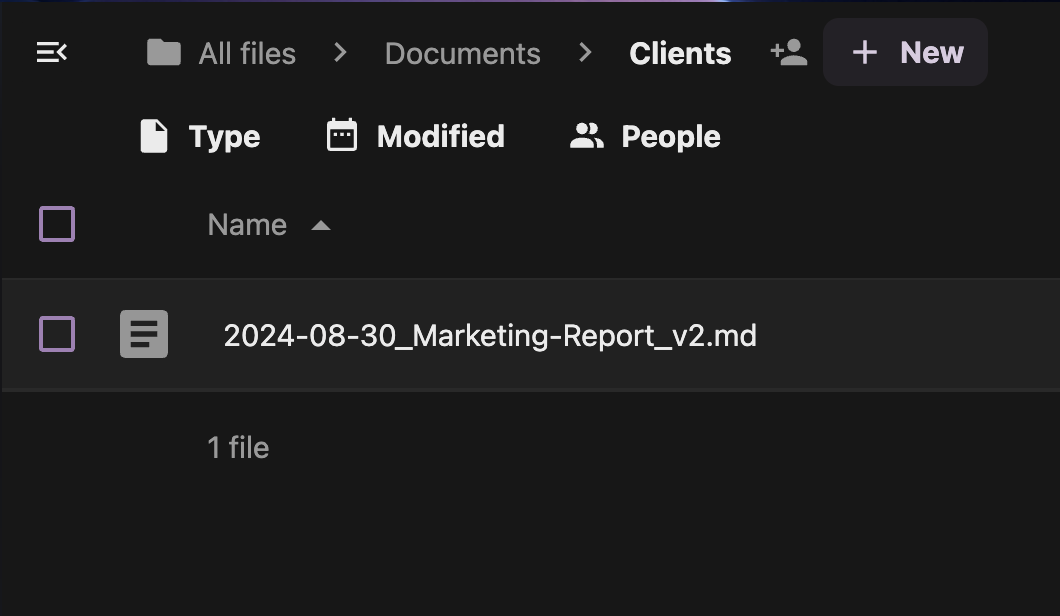Open the Type filter dropdown
The width and height of the screenshot is (1060, 616).
(x=200, y=136)
